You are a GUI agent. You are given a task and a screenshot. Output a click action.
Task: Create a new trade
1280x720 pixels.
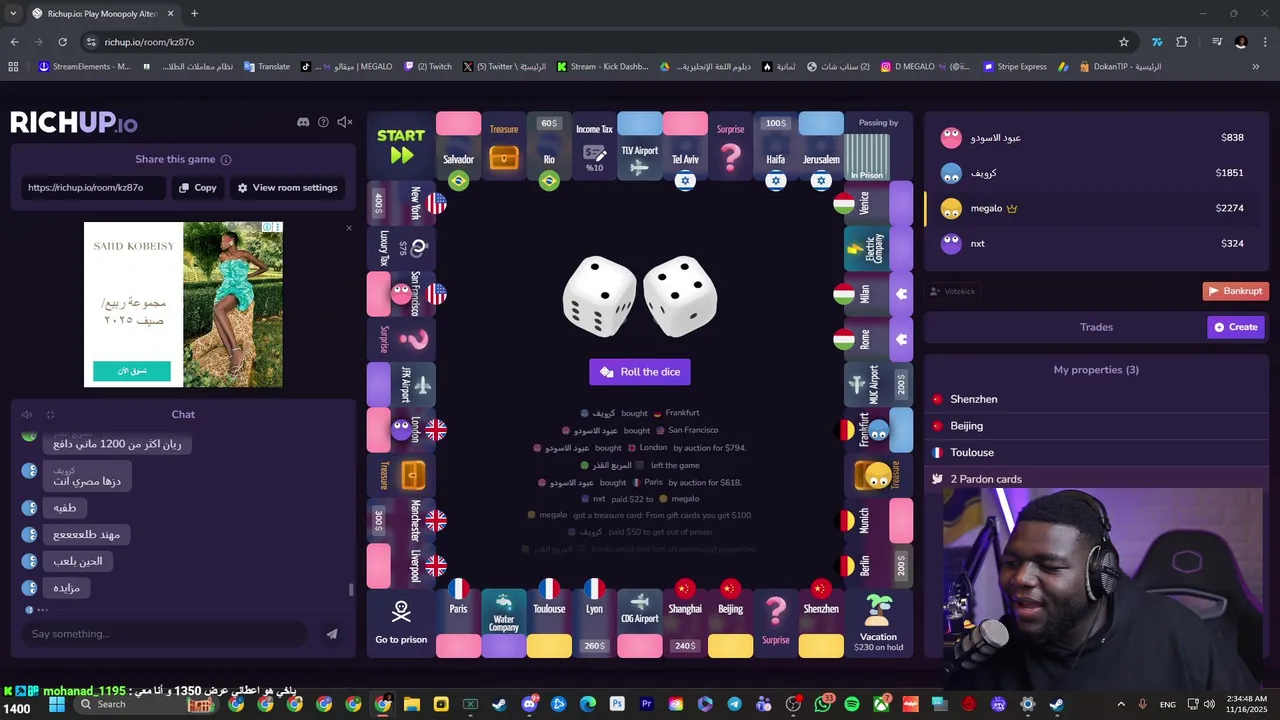tap(1236, 327)
